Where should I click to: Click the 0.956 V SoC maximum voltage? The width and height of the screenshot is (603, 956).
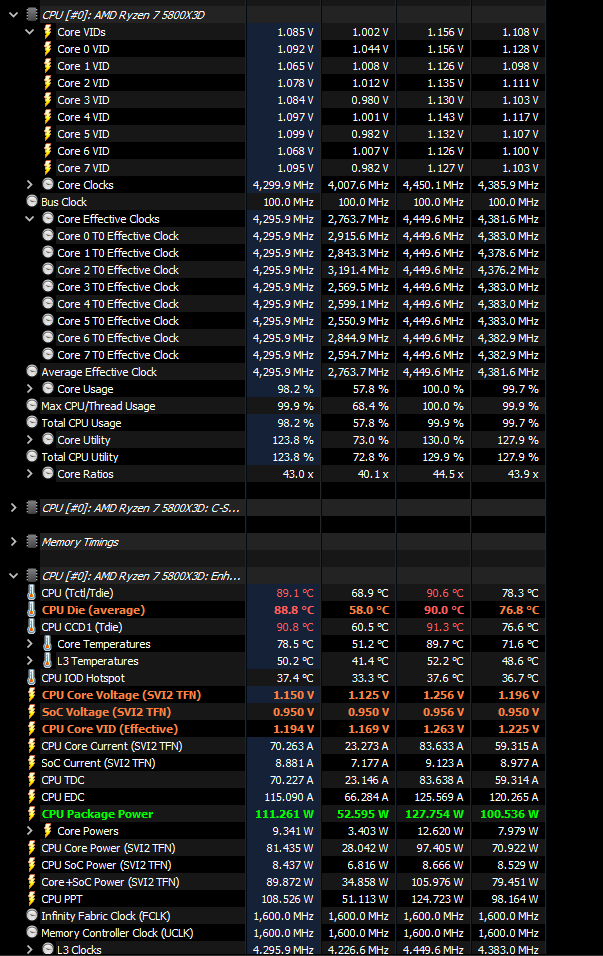pyautogui.click(x=443, y=712)
